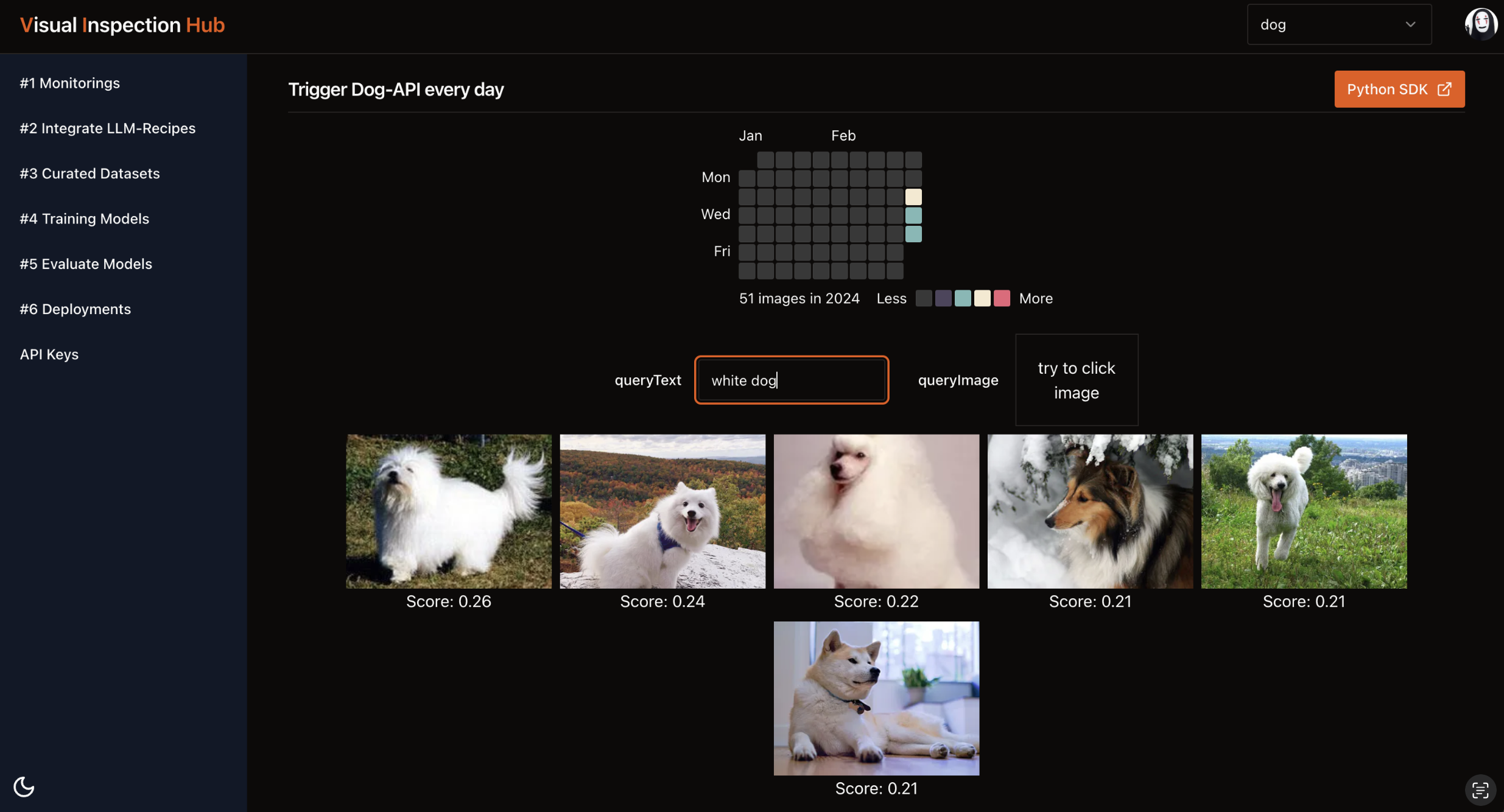Open the Akita lying down image
Image resolution: width=1504 pixels, height=812 pixels.
(876, 698)
